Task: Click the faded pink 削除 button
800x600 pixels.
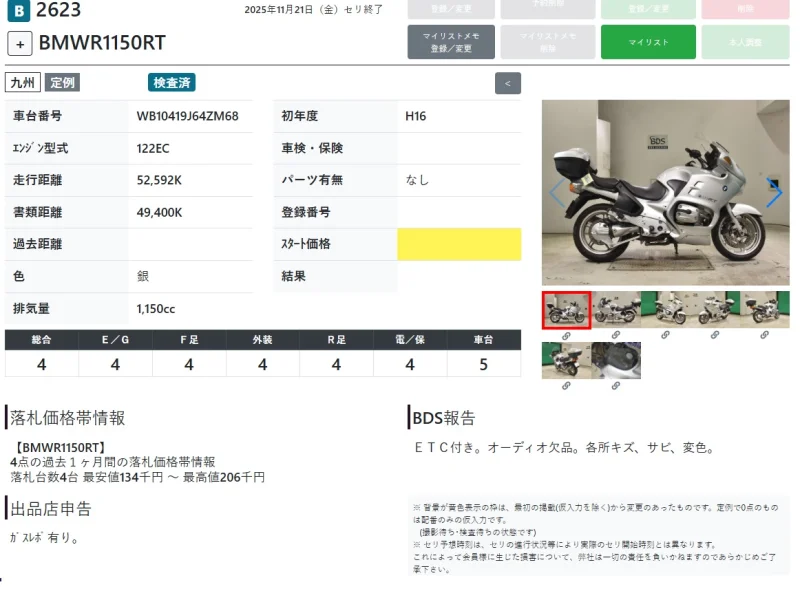Action: (745, 9)
